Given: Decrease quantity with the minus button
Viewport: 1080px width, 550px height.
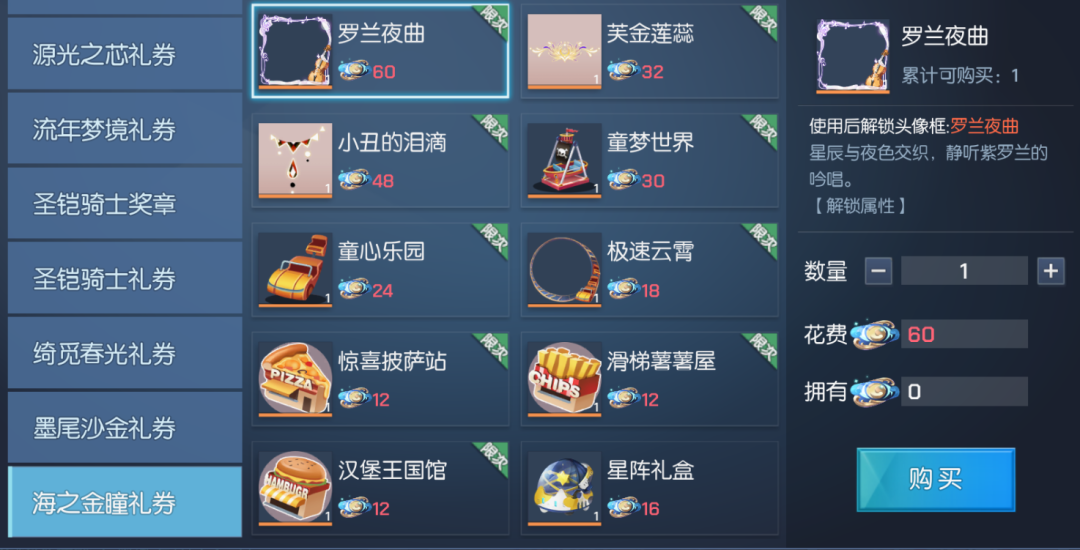Looking at the screenshot, I should pyautogui.click(x=878, y=271).
